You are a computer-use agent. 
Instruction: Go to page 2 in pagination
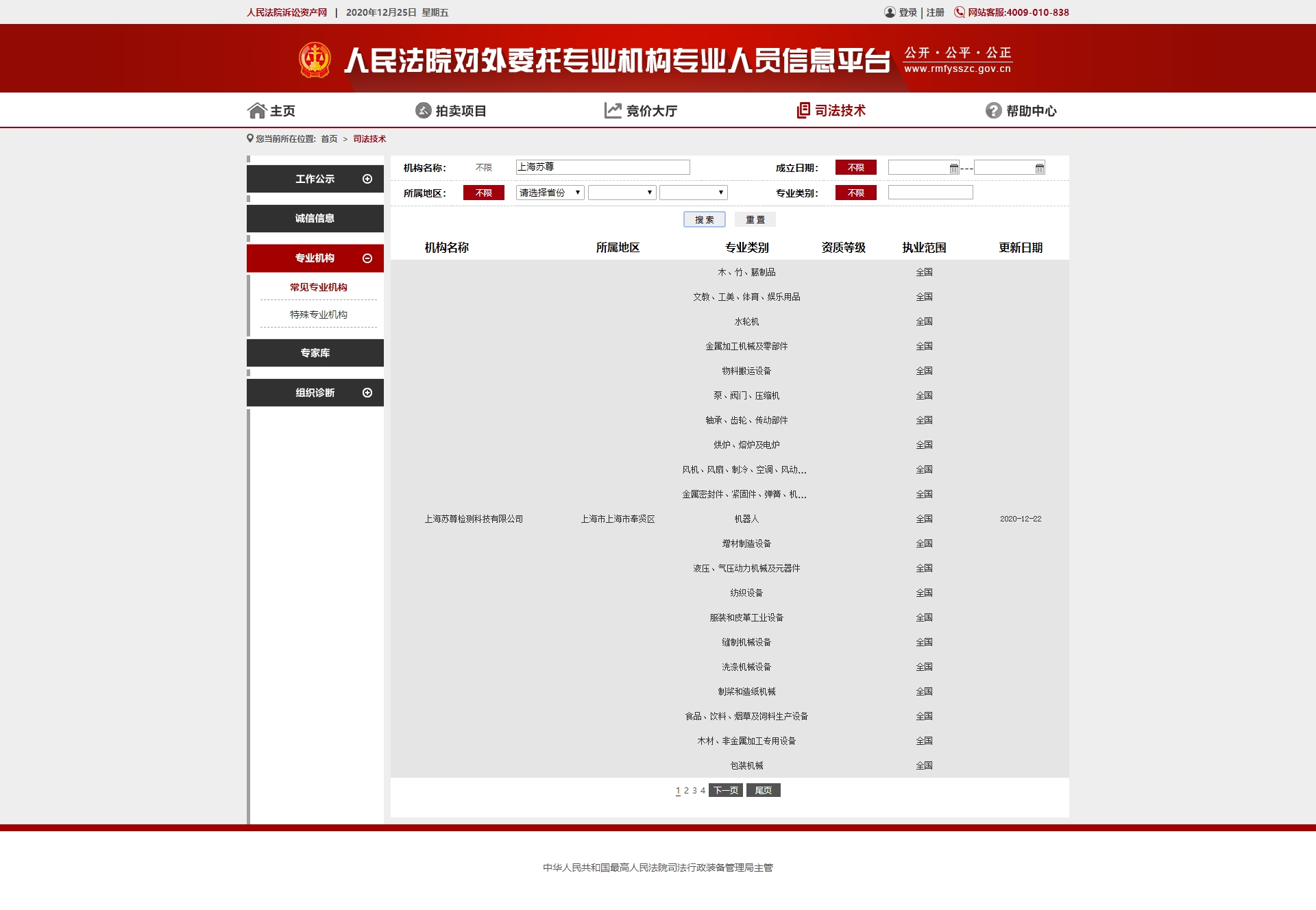point(686,791)
